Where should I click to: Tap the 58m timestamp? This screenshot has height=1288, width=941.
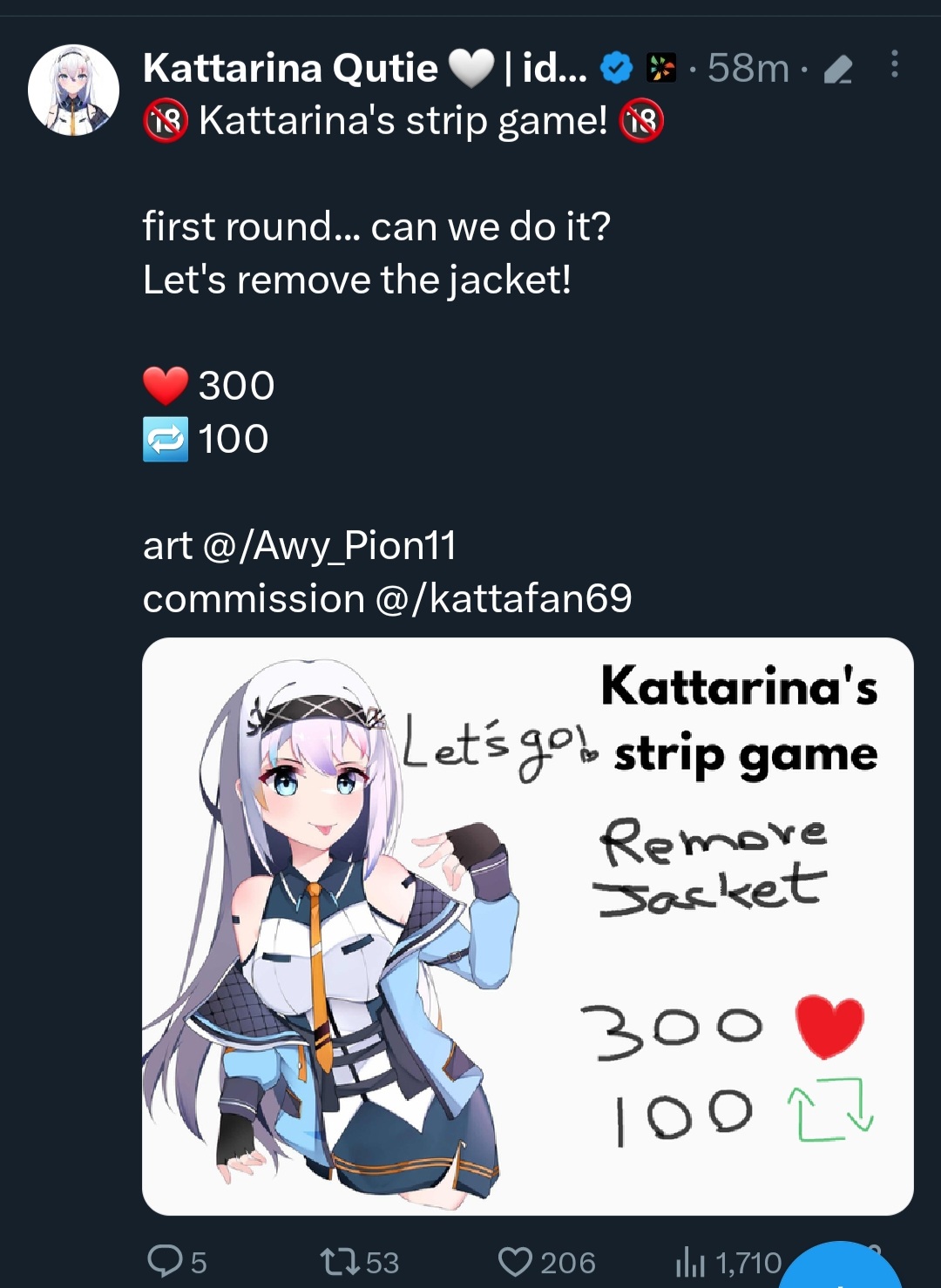(x=748, y=68)
